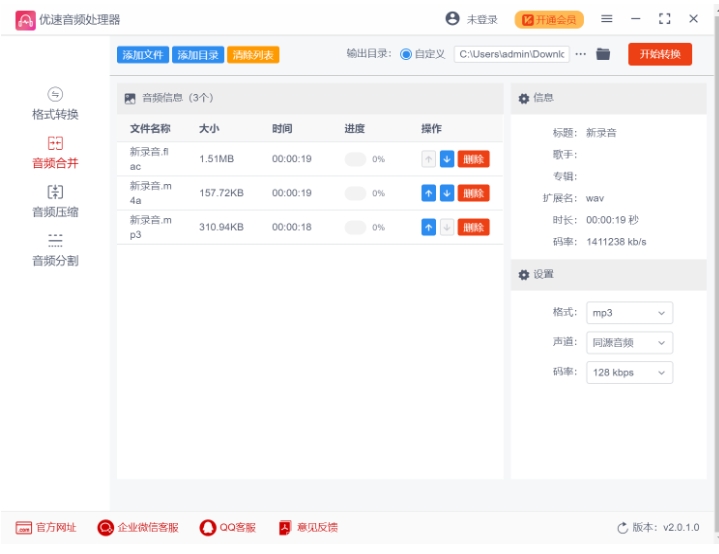This screenshot has width=719, height=554.
Task: Open the 意见反馈 feedback link
Action: [x=308, y=527]
